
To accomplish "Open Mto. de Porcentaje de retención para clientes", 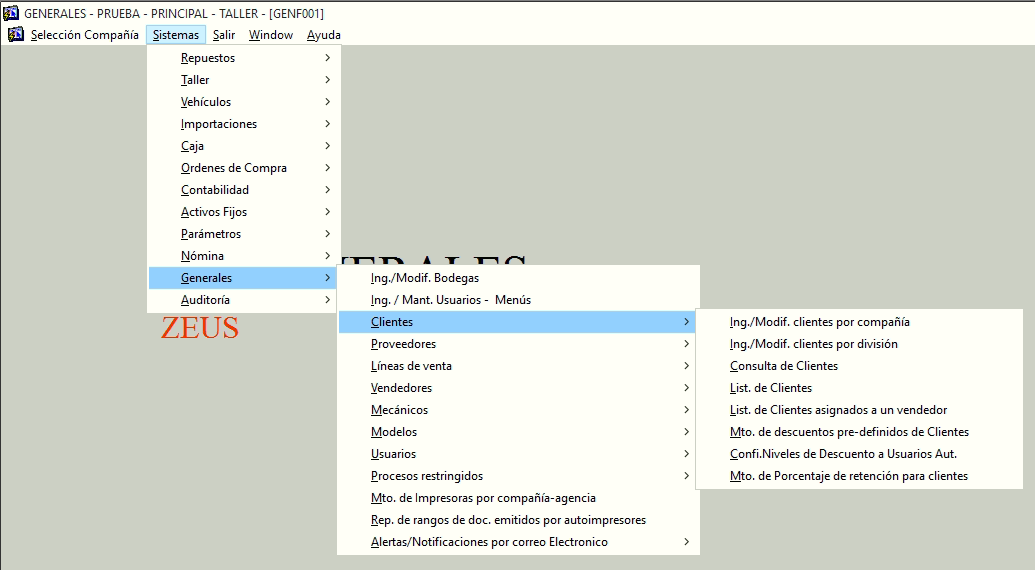I will [848, 476].
